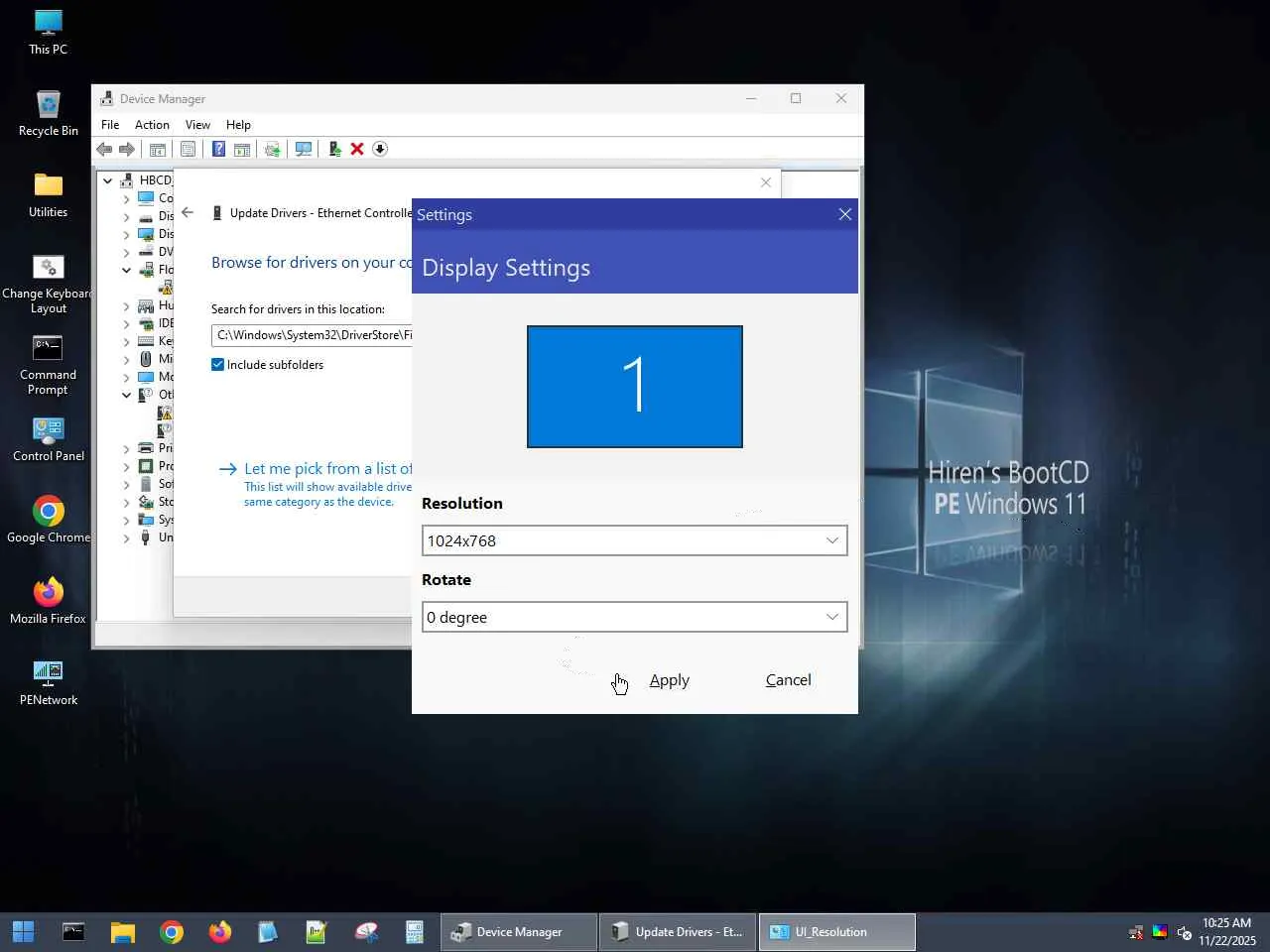Open the Action menu in Device Manager

[x=152, y=125]
